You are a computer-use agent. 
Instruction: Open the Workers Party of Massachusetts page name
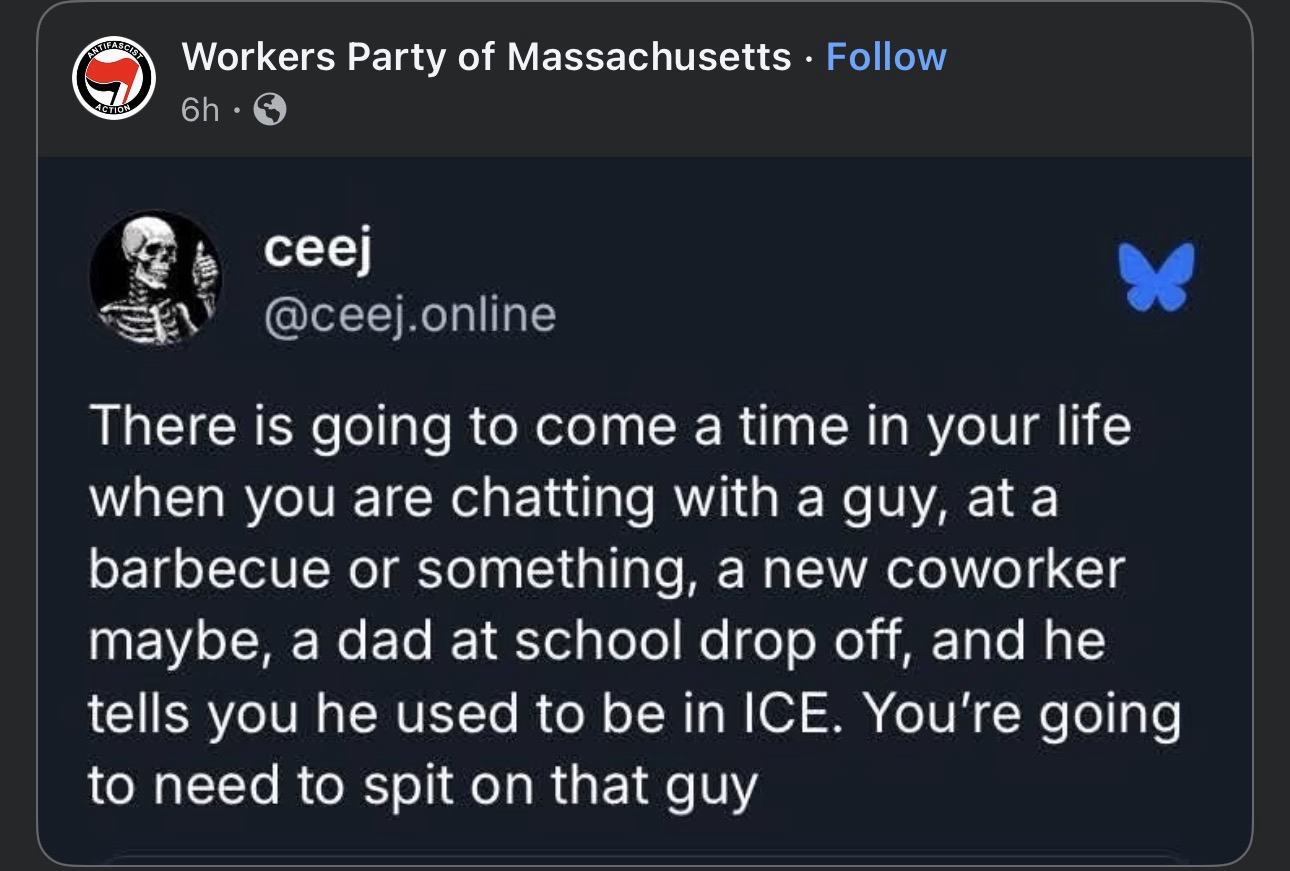click(486, 57)
